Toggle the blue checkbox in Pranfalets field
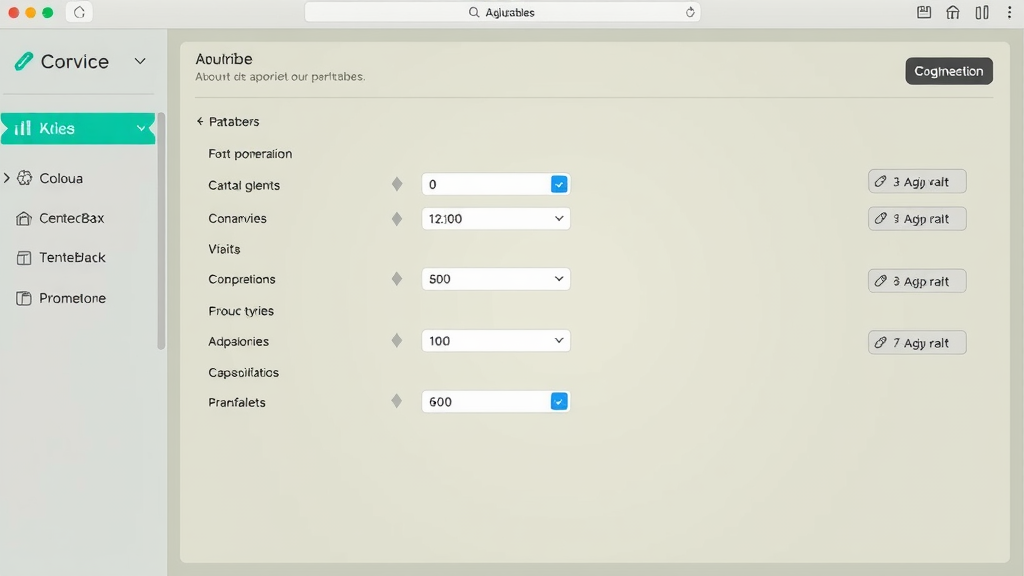1024x576 pixels. pos(559,401)
